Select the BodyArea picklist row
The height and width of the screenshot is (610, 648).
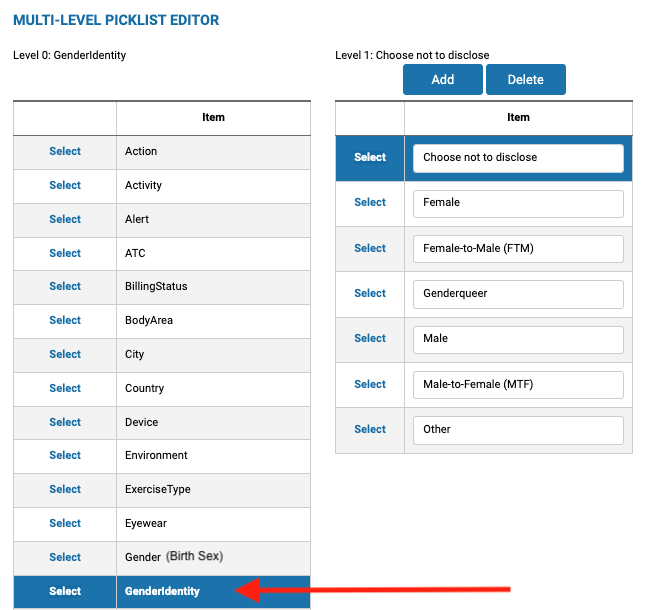click(65, 320)
